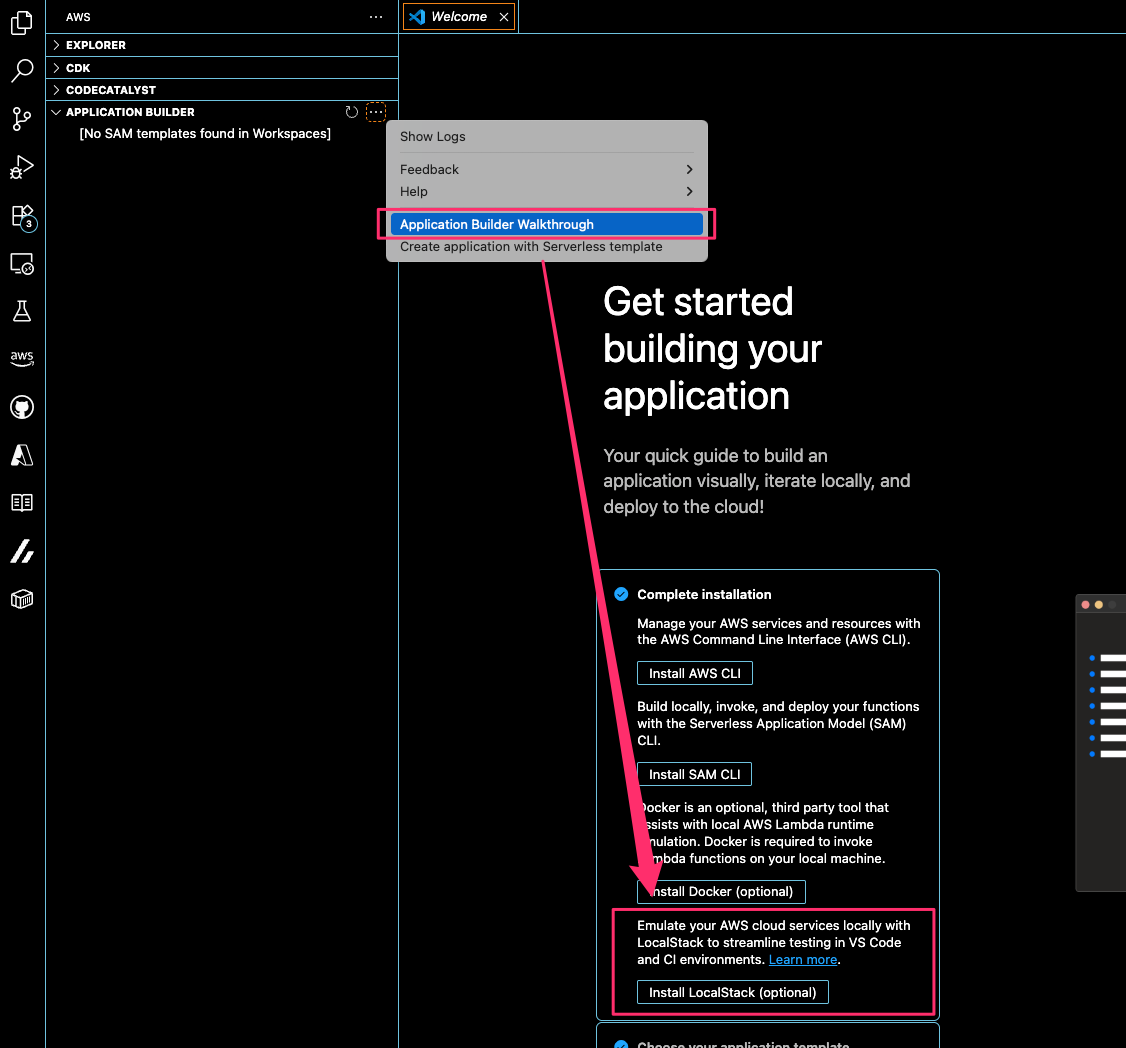Switch to the Welcome tab
The height and width of the screenshot is (1048, 1126).
click(459, 17)
